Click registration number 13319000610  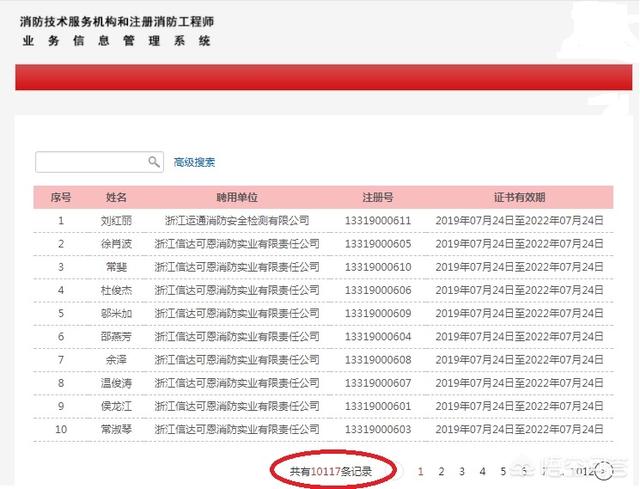coord(378,267)
